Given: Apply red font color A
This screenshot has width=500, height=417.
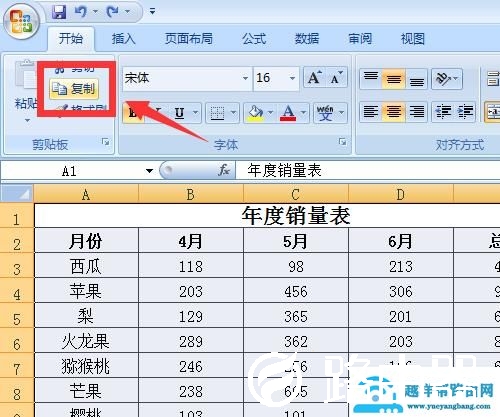Looking at the screenshot, I should [x=288, y=113].
